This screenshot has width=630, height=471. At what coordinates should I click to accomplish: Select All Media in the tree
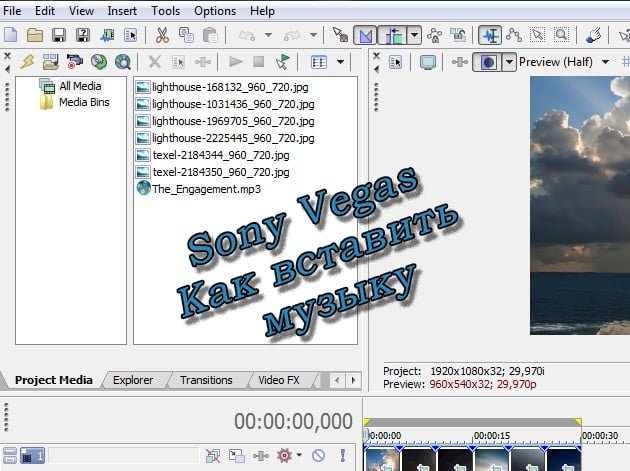pos(80,86)
